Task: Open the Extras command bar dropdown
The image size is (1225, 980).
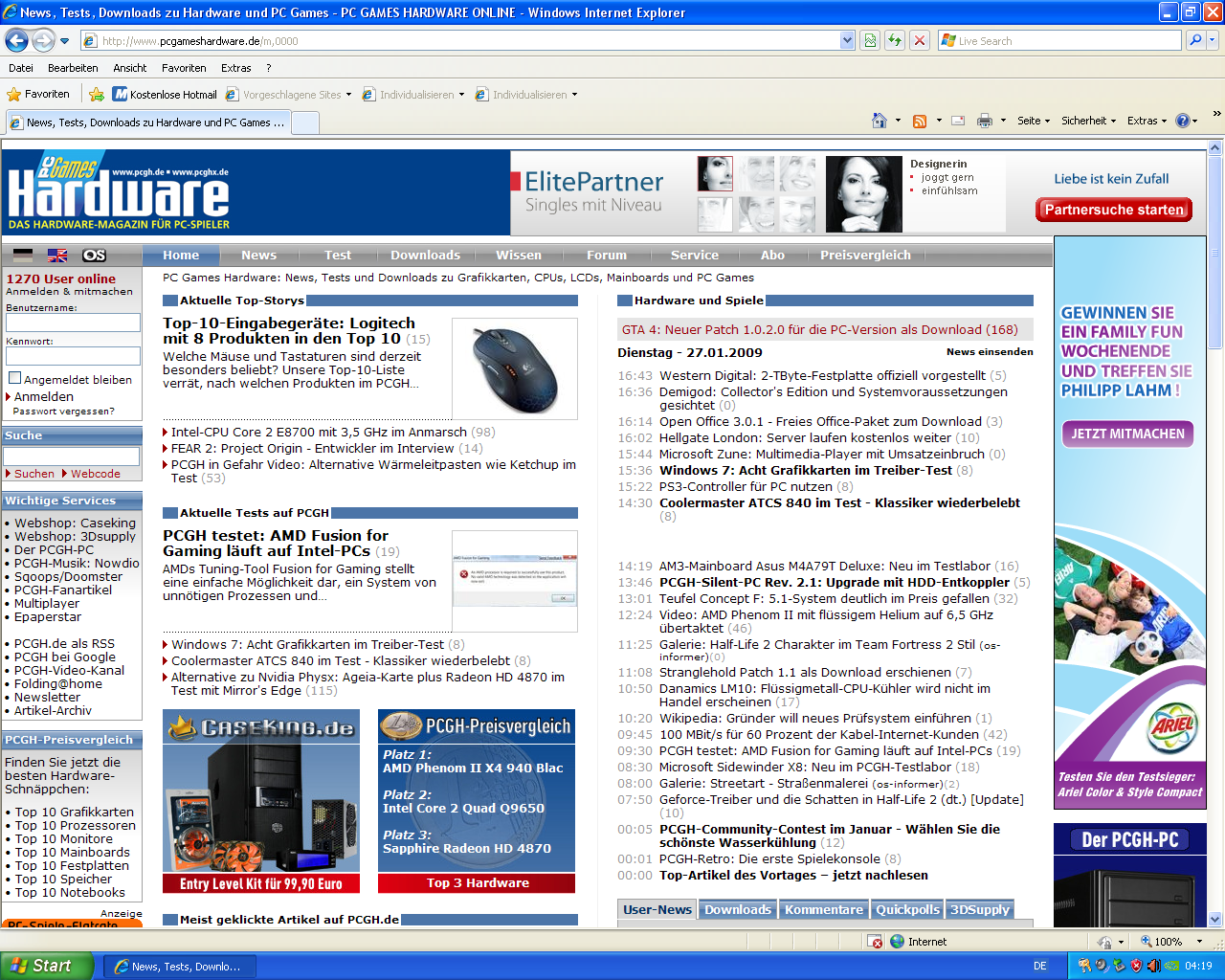Action: (1147, 121)
